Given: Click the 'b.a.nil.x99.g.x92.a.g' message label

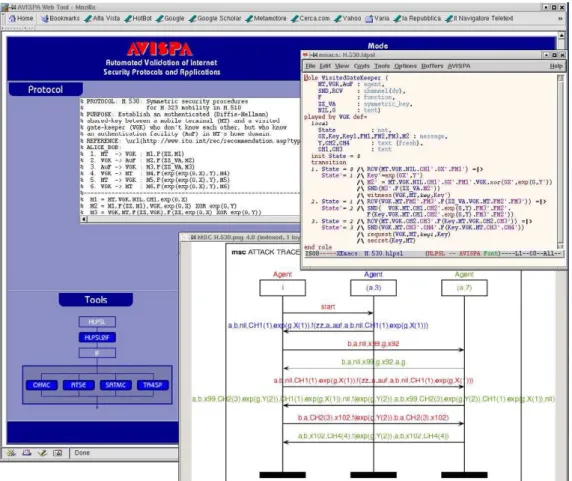Looking at the screenshot, I should point(373,362).
